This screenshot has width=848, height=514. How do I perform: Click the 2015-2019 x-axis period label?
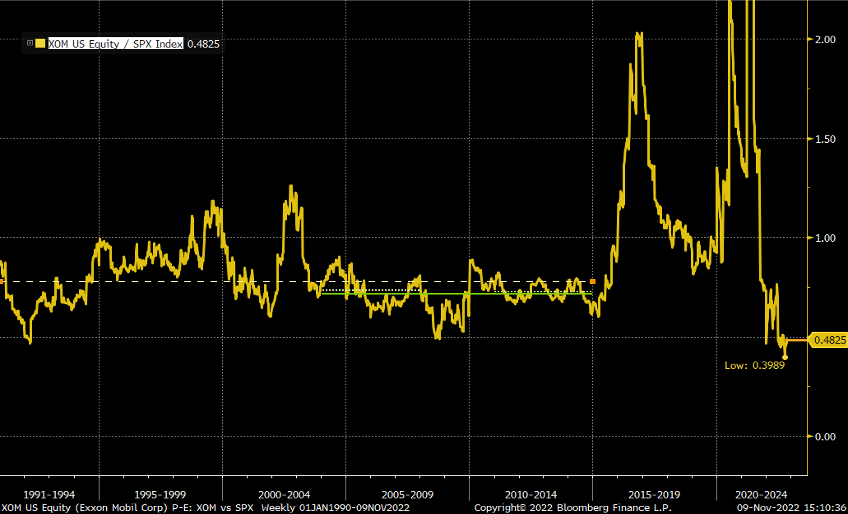pos(654,495)
